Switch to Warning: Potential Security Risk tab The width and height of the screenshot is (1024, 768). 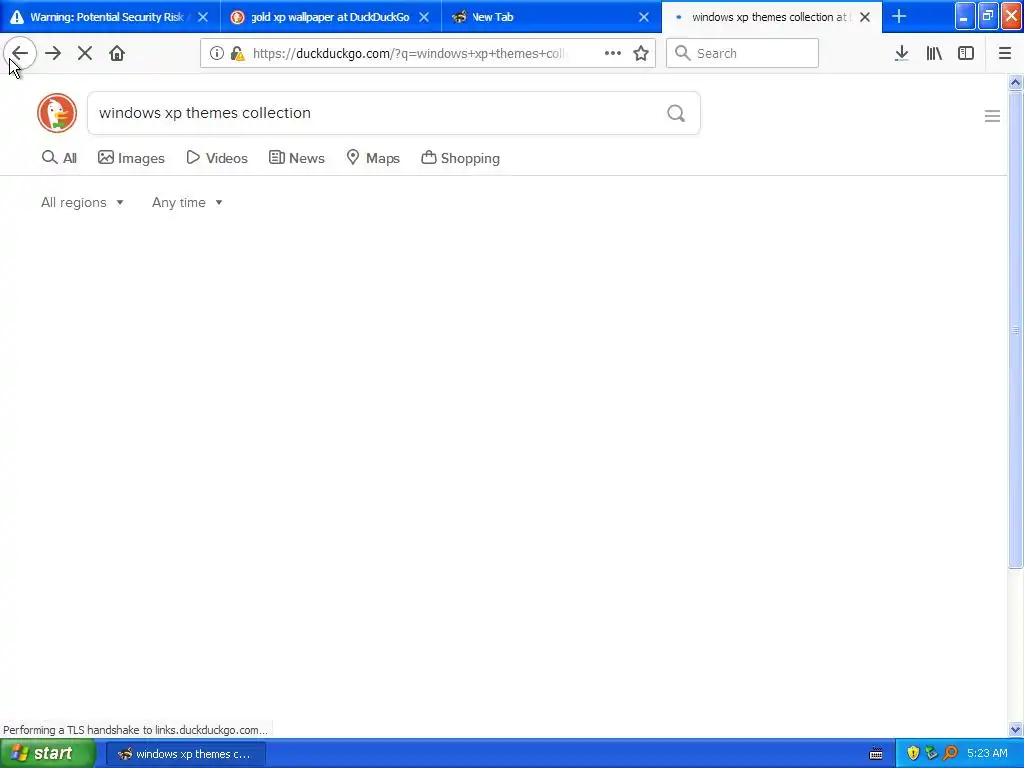coord(106,17)
